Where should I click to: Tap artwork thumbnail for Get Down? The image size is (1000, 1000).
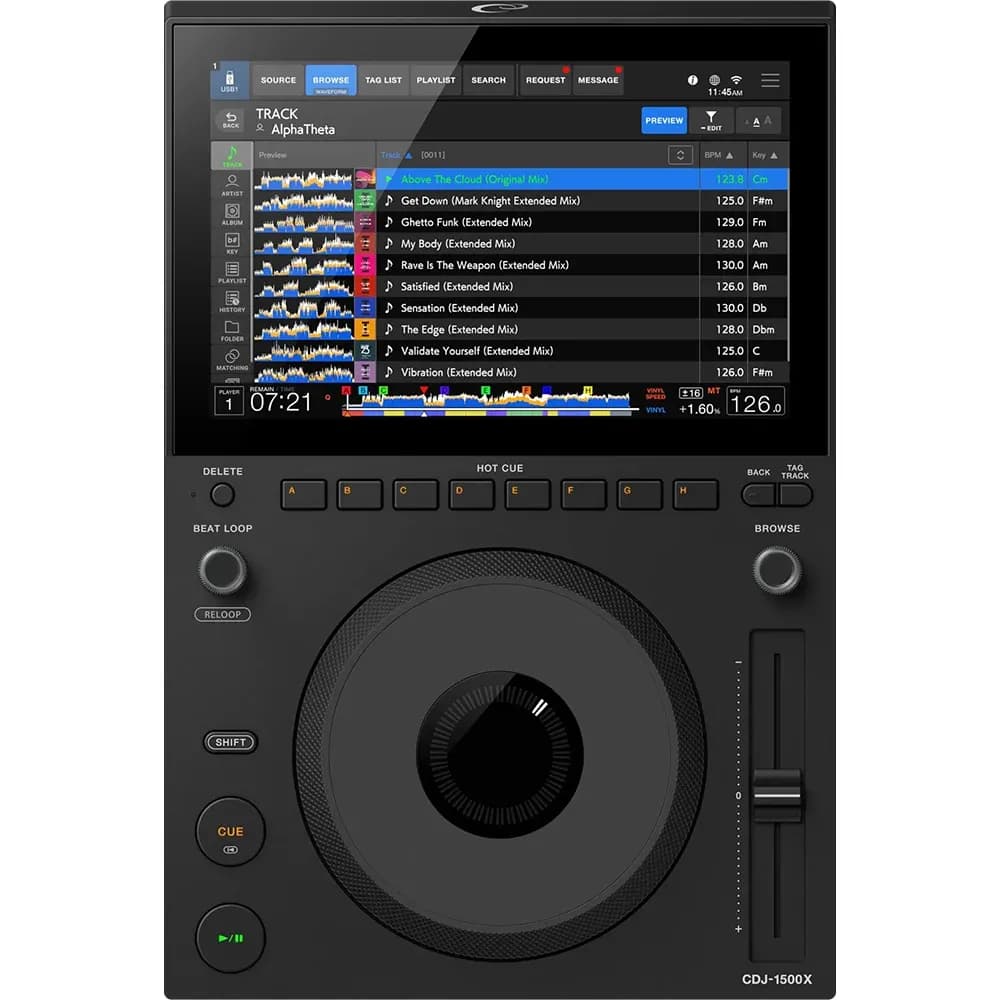pyautogui.click(x=365, y=201)
